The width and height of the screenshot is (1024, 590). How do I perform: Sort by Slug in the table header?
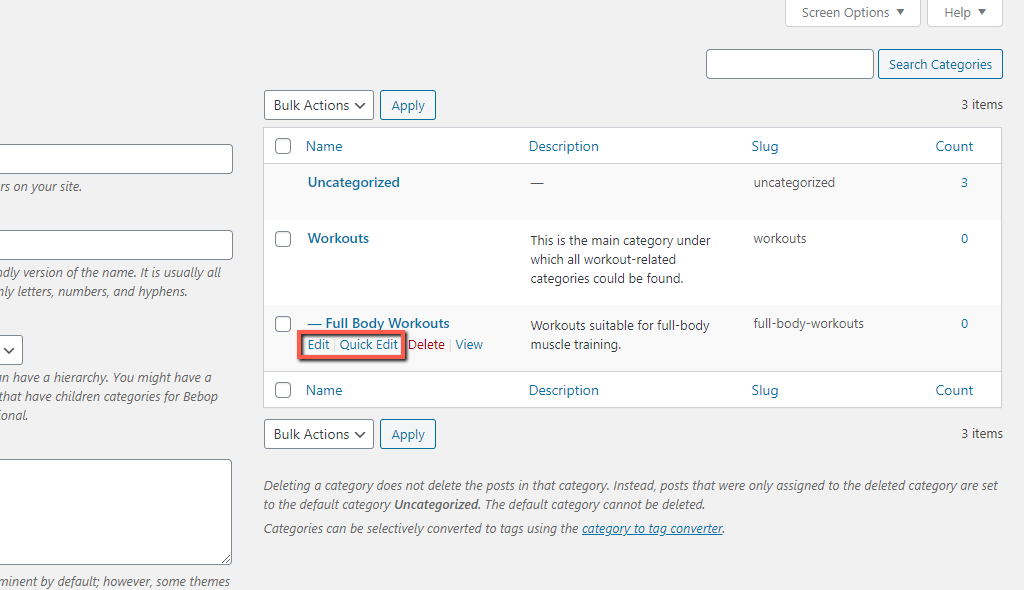[x=765, y=146]
